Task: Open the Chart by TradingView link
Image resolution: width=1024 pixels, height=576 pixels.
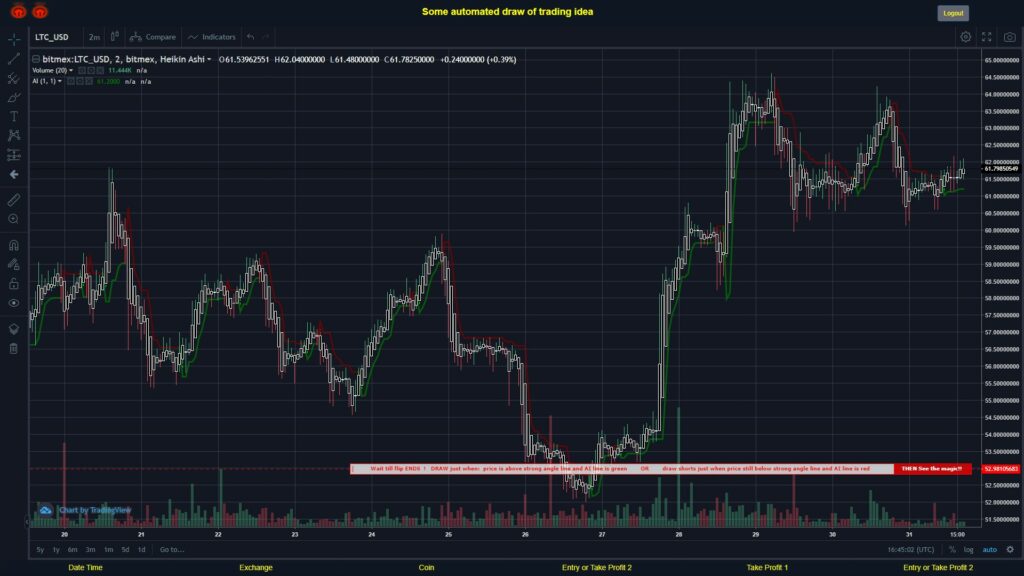Action: click(x=95, y=510)
